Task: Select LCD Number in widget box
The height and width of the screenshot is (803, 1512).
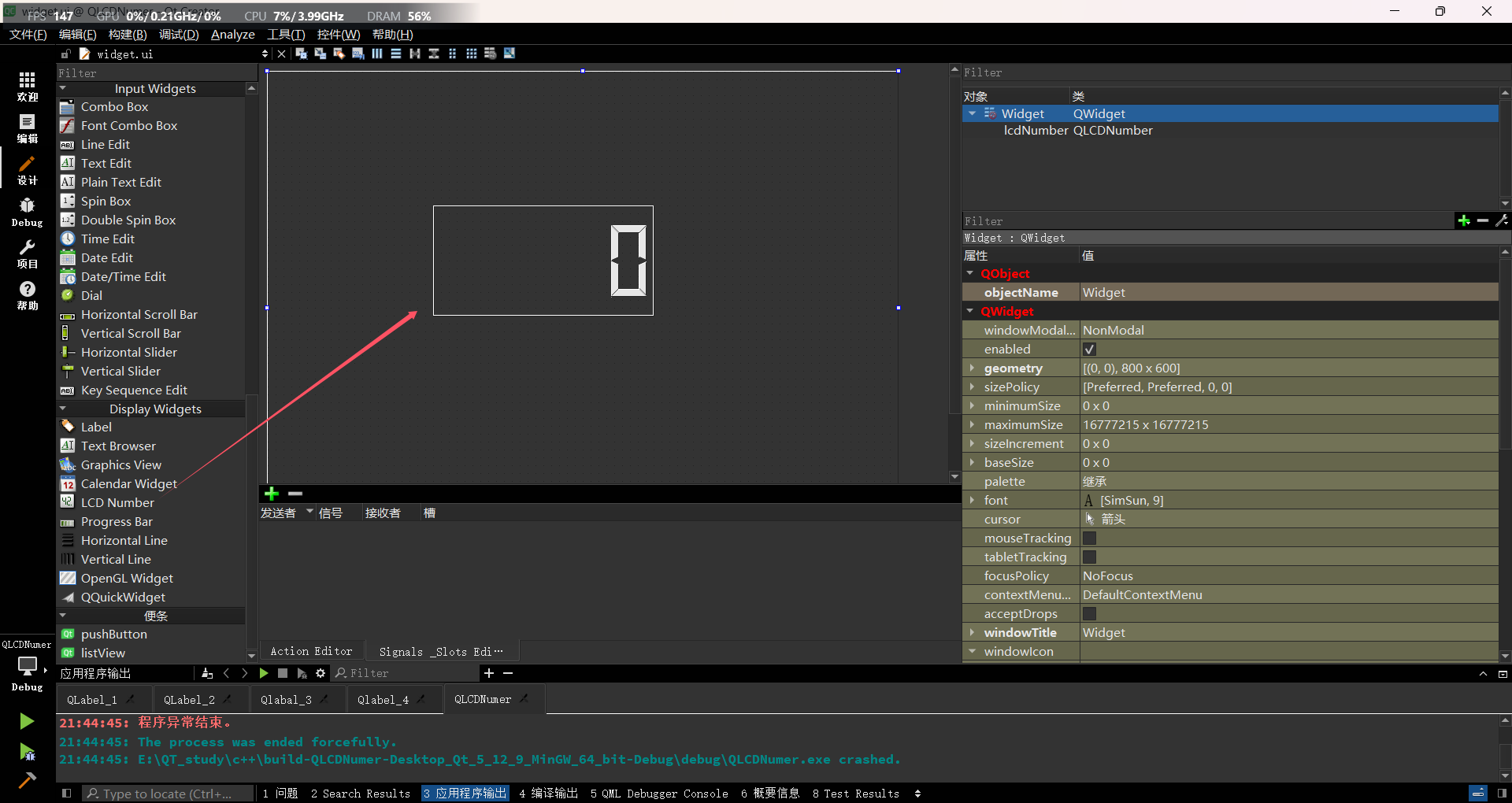Action: tap(117, 502)
